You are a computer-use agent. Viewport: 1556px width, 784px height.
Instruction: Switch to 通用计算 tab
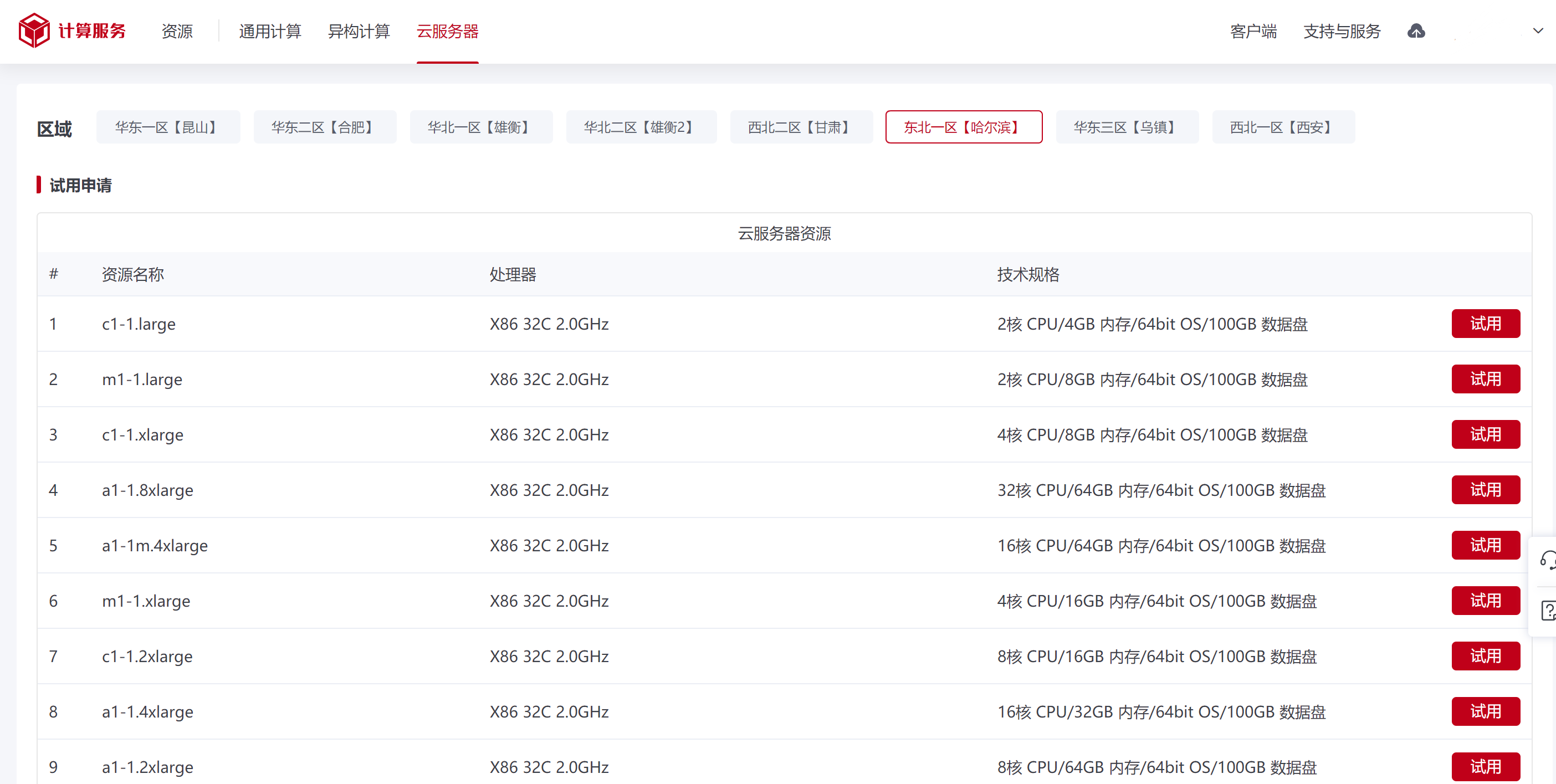(270, 31)
